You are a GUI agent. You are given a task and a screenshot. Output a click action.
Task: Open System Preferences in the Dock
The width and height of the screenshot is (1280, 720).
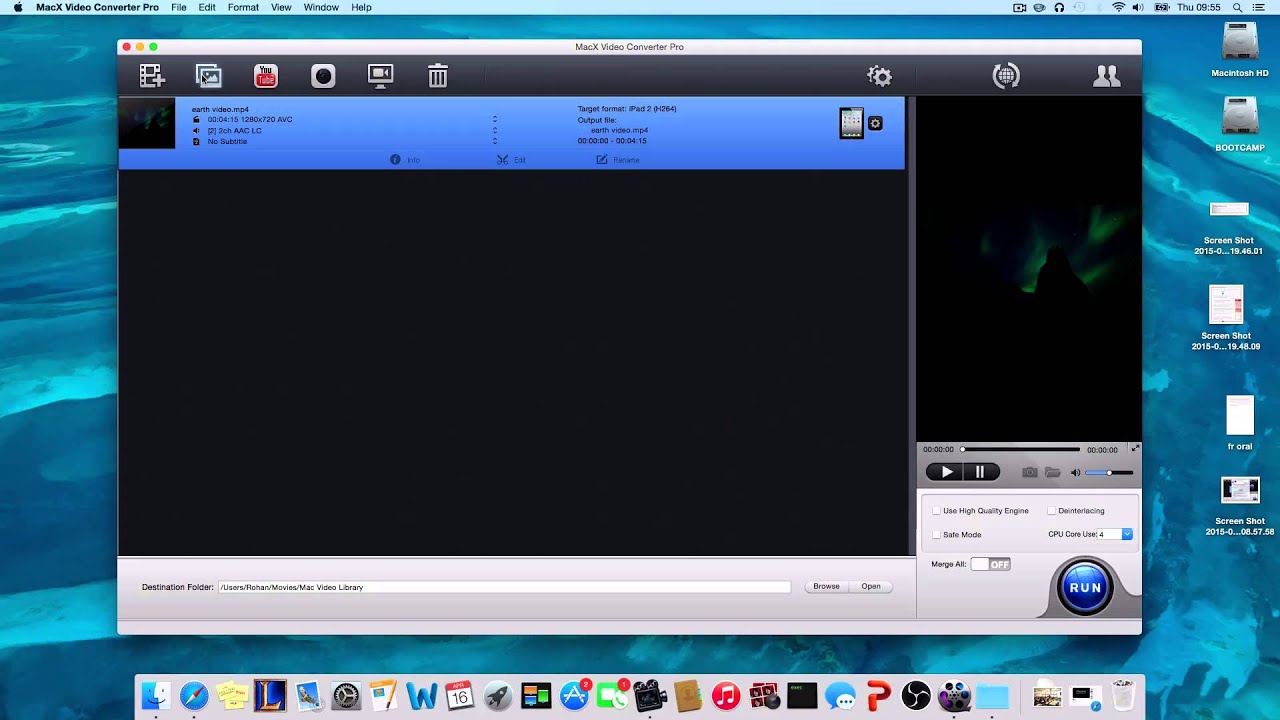(346, 695)
